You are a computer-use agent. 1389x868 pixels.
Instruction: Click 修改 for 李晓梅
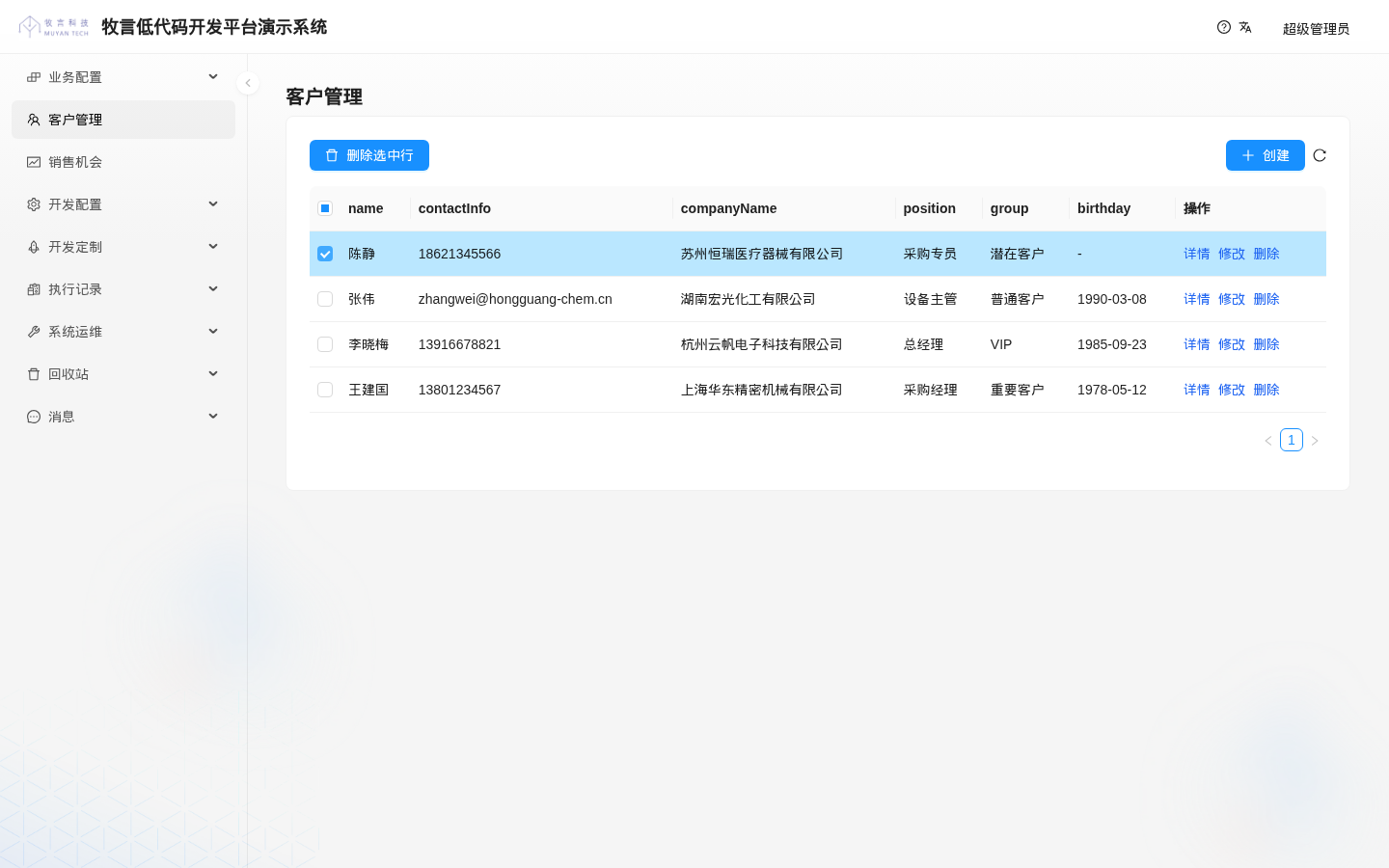click(x=1232, y=344)
